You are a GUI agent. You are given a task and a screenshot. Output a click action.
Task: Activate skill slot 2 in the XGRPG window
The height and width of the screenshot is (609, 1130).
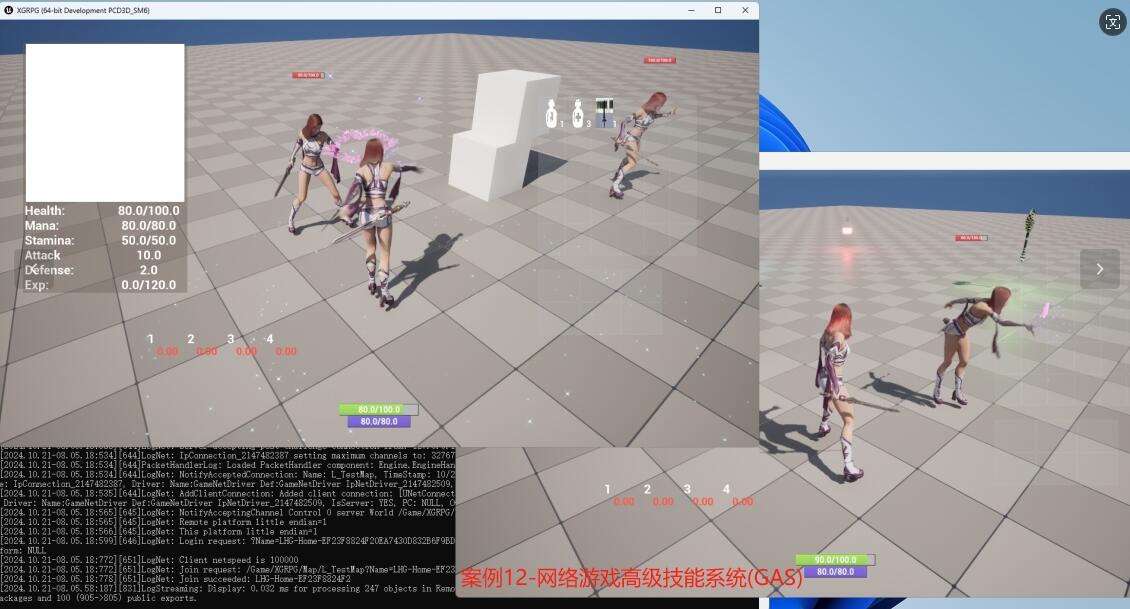pyautogui.click(x=190, y=339)
